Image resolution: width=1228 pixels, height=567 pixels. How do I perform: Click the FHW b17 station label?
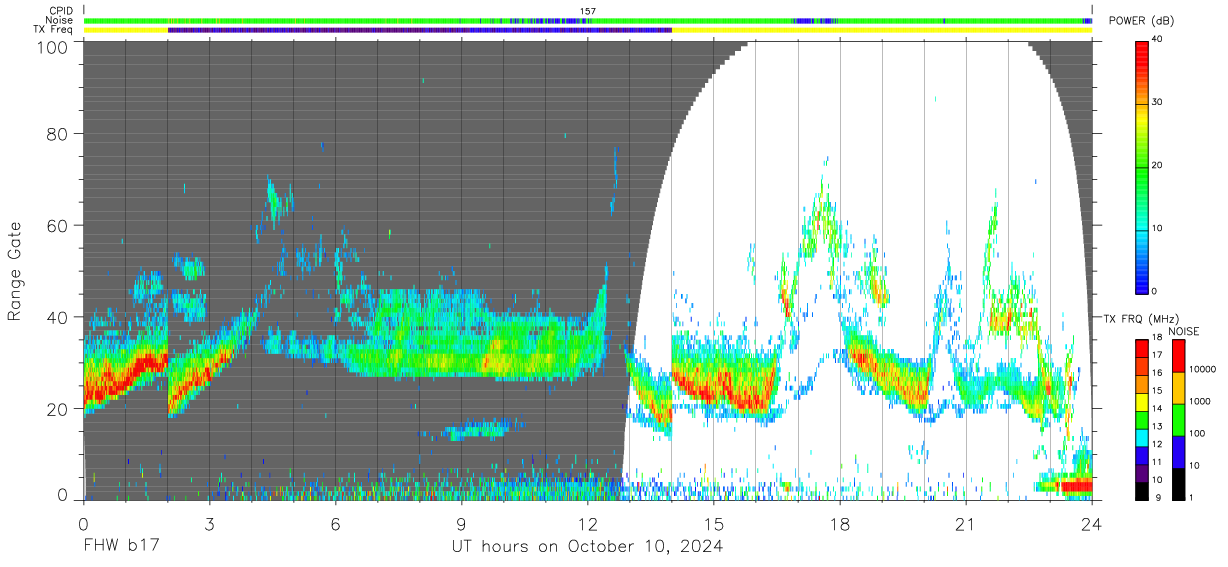pyautogui.click(x=121, y=547)
